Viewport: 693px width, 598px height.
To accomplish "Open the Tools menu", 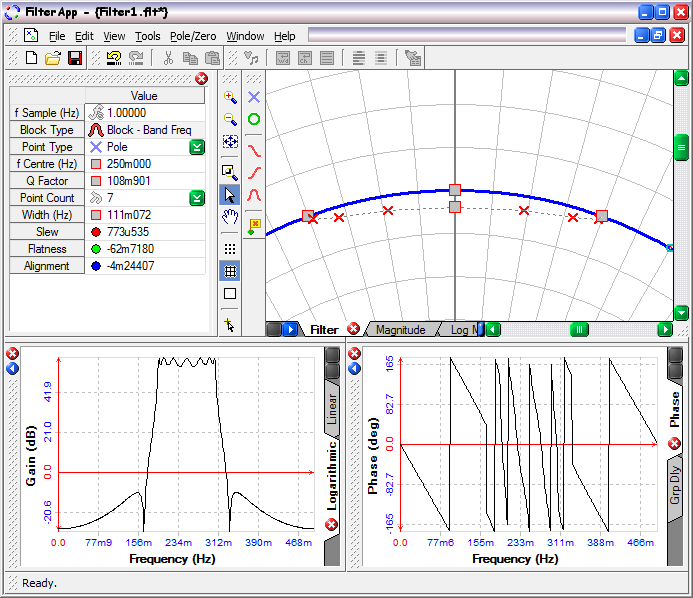I will (x=148, y=36).
